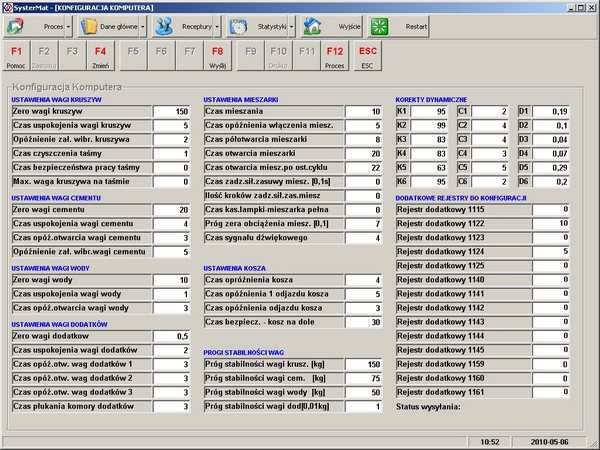Select the Czas opóź.otwarcia wagi wody field

pos(171,308)
